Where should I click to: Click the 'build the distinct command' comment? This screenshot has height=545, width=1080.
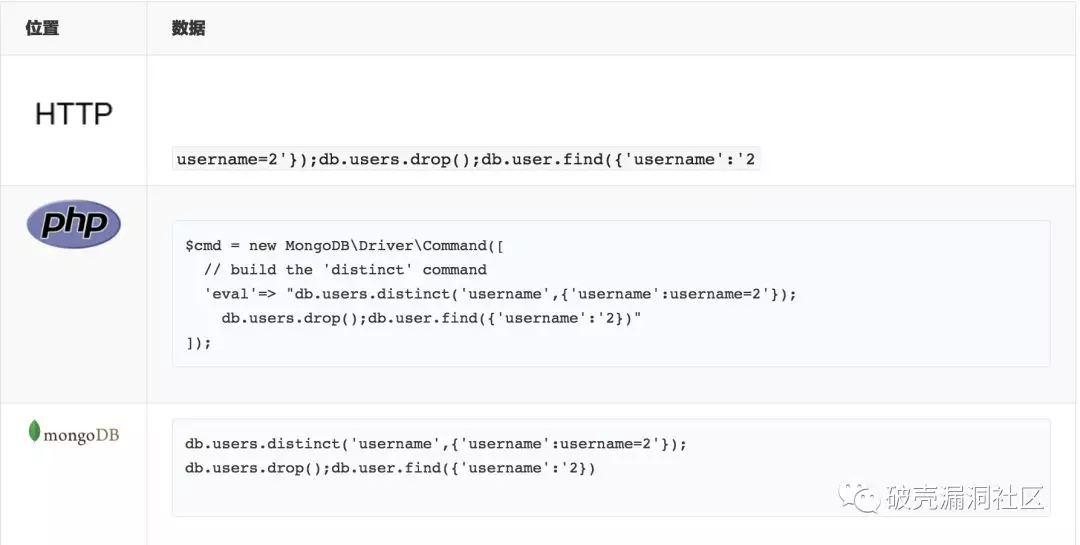[x=345, y=269]
